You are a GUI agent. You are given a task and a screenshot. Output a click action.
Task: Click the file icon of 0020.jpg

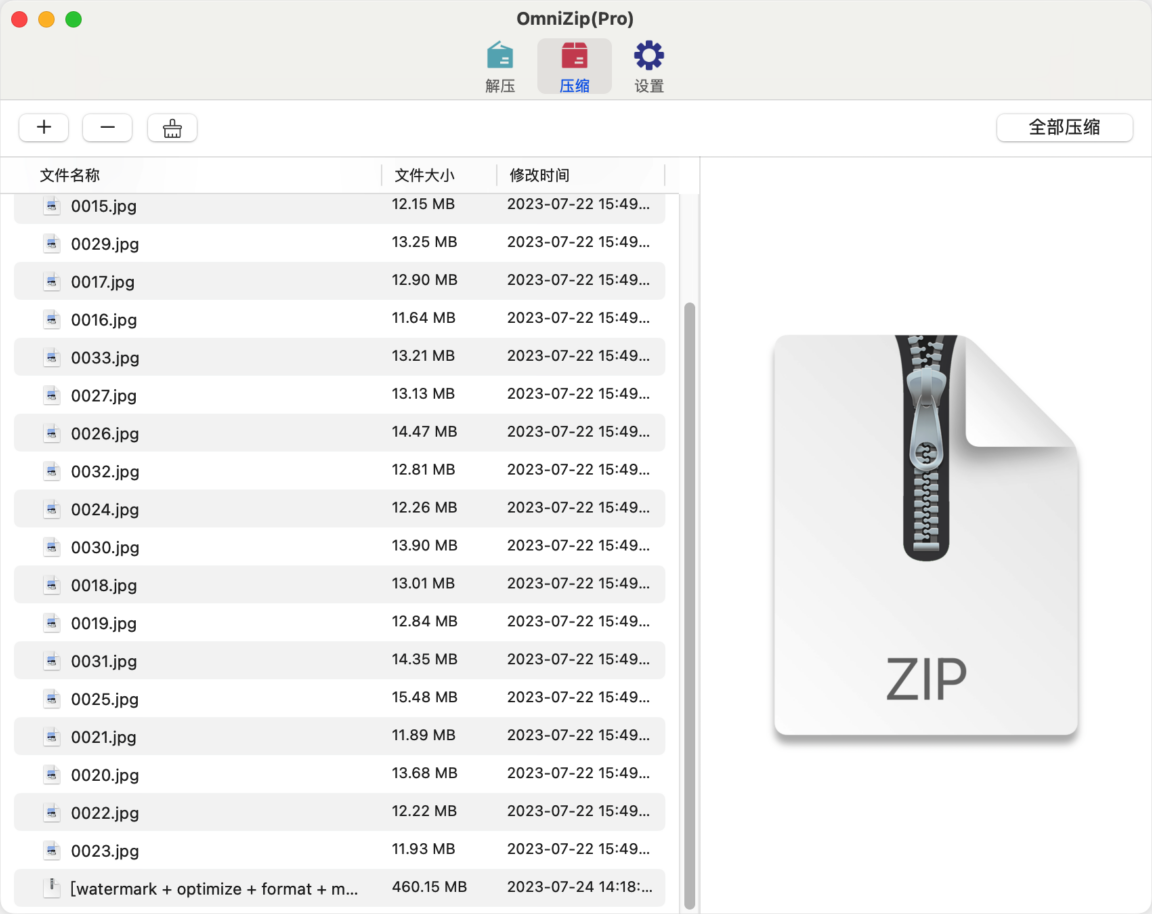click(x=51, y=775)
